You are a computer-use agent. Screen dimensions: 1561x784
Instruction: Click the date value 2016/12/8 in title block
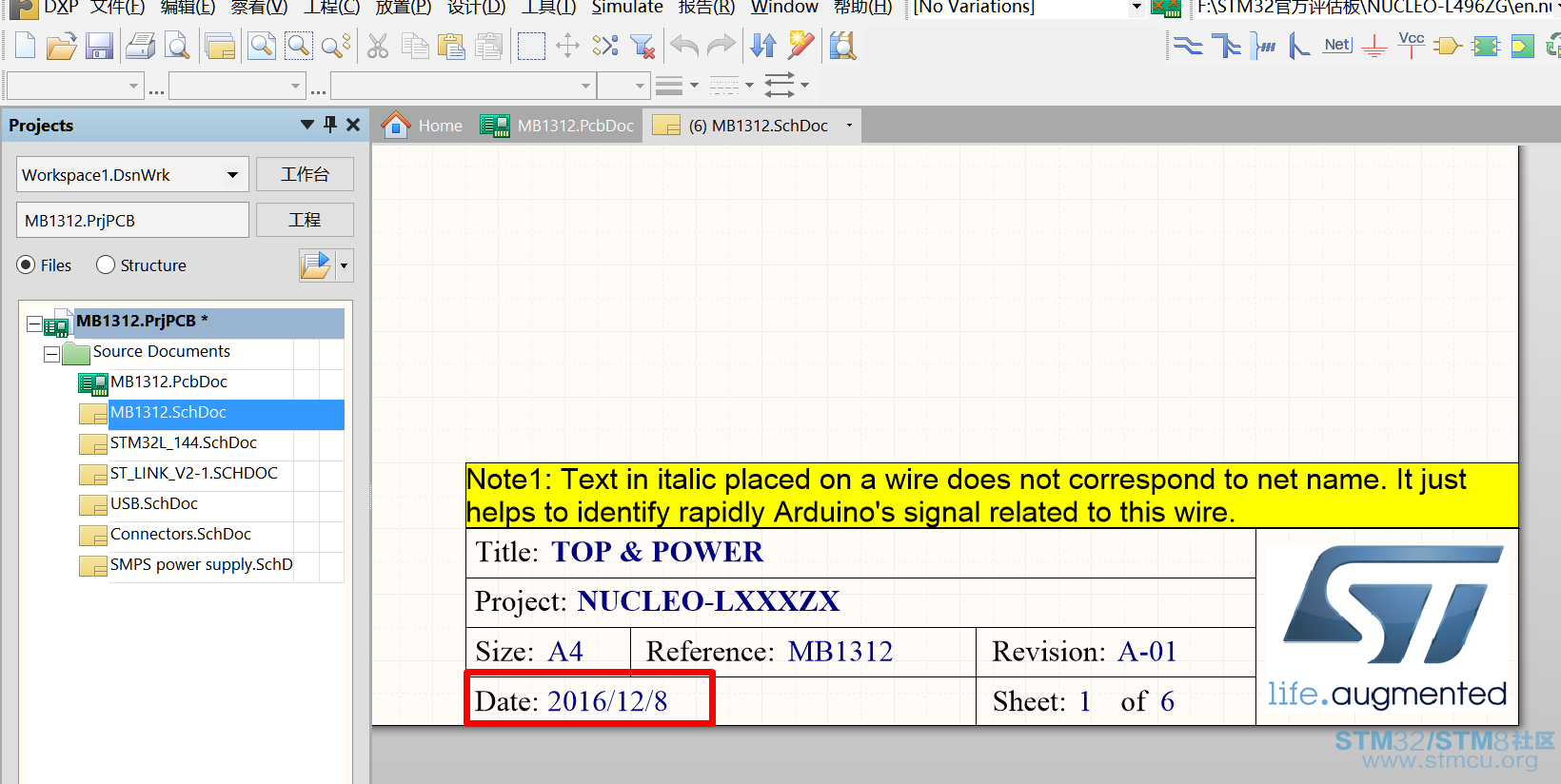[607, 701]
